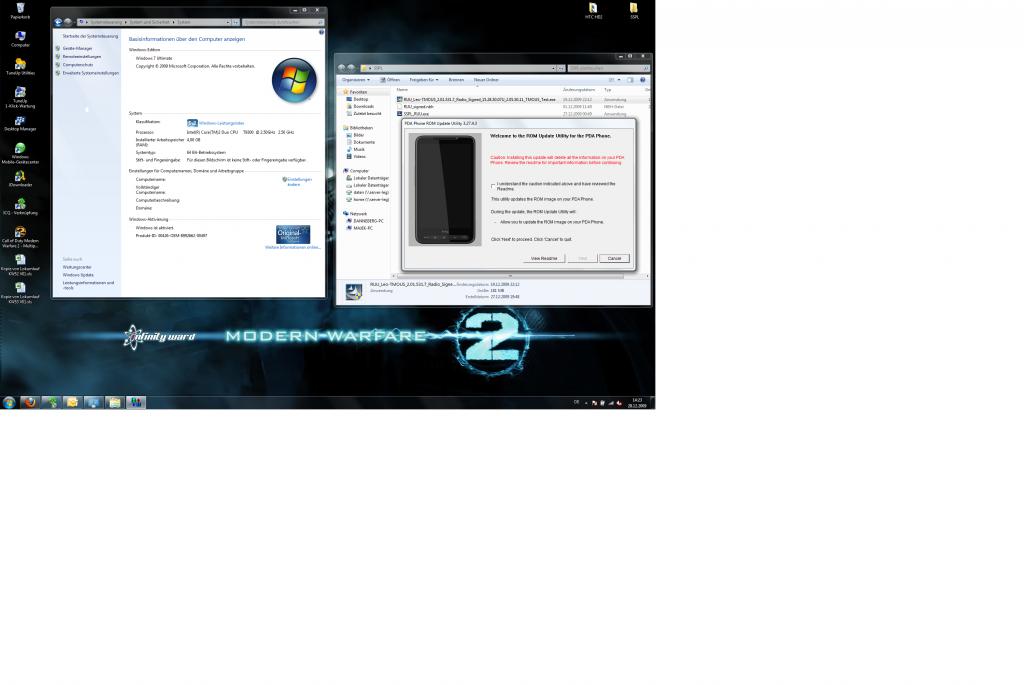
Task: Click the Windows-Leistungsindex link
Action: tap(221, 123)
